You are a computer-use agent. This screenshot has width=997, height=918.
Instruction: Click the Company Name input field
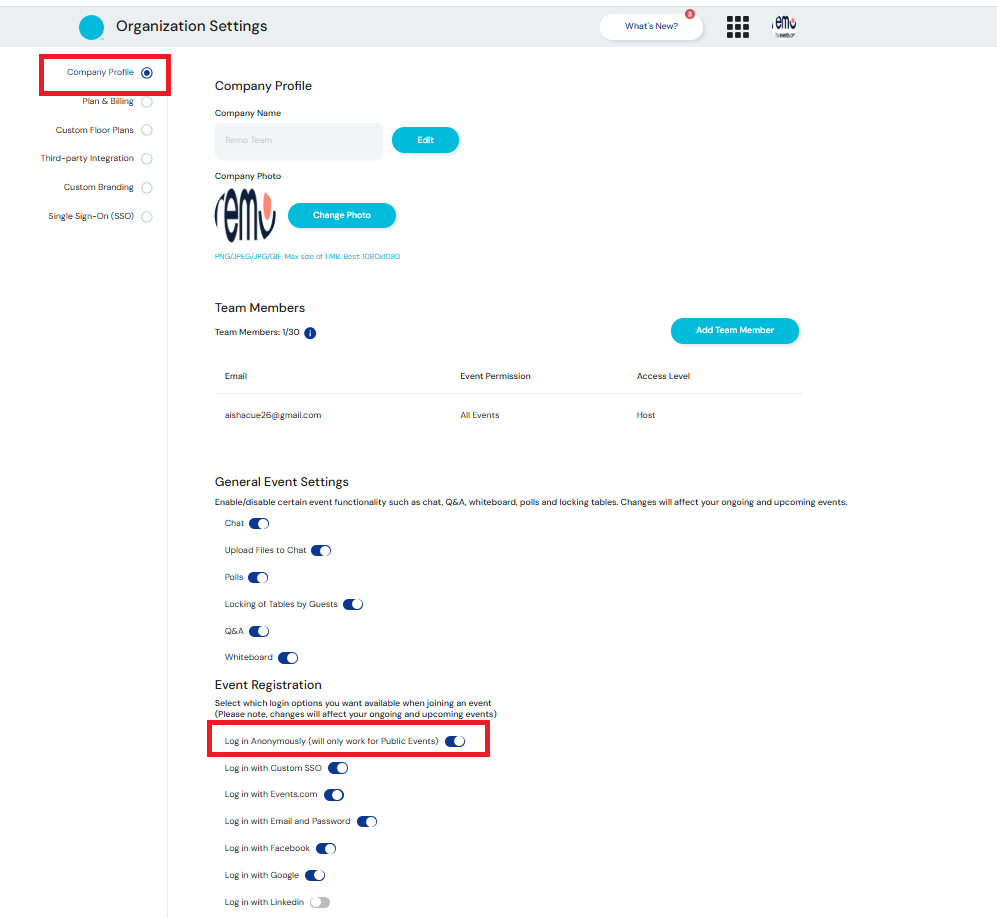pos(298,141)
